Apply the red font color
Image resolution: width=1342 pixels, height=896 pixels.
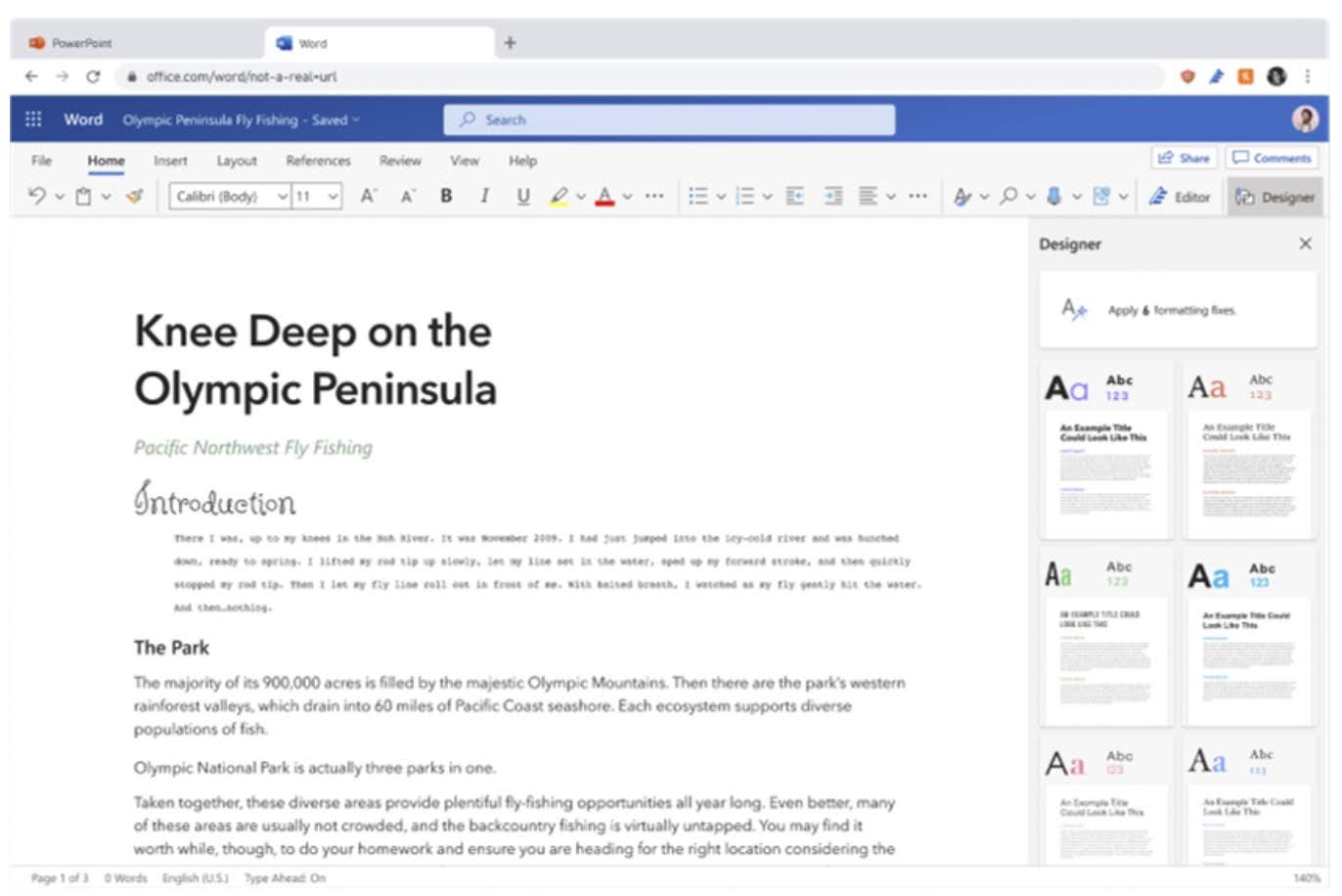point(605,196)
